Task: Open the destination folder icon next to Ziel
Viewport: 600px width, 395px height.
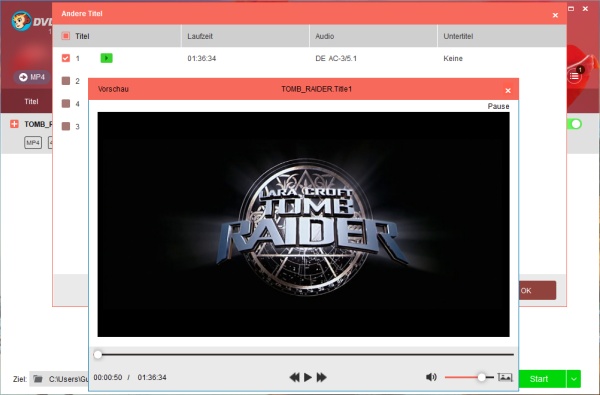Action: point(38,379)
